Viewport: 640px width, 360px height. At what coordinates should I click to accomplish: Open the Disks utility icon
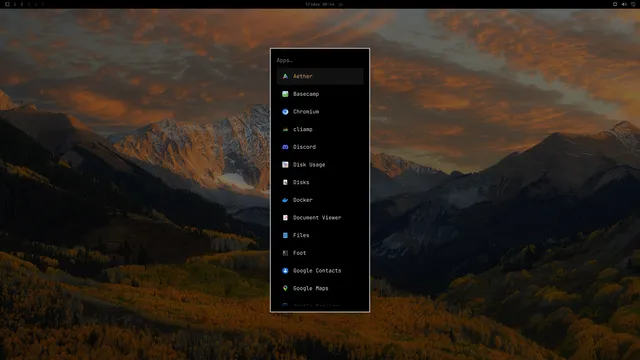pyautogui.click(x=285, y=182)
